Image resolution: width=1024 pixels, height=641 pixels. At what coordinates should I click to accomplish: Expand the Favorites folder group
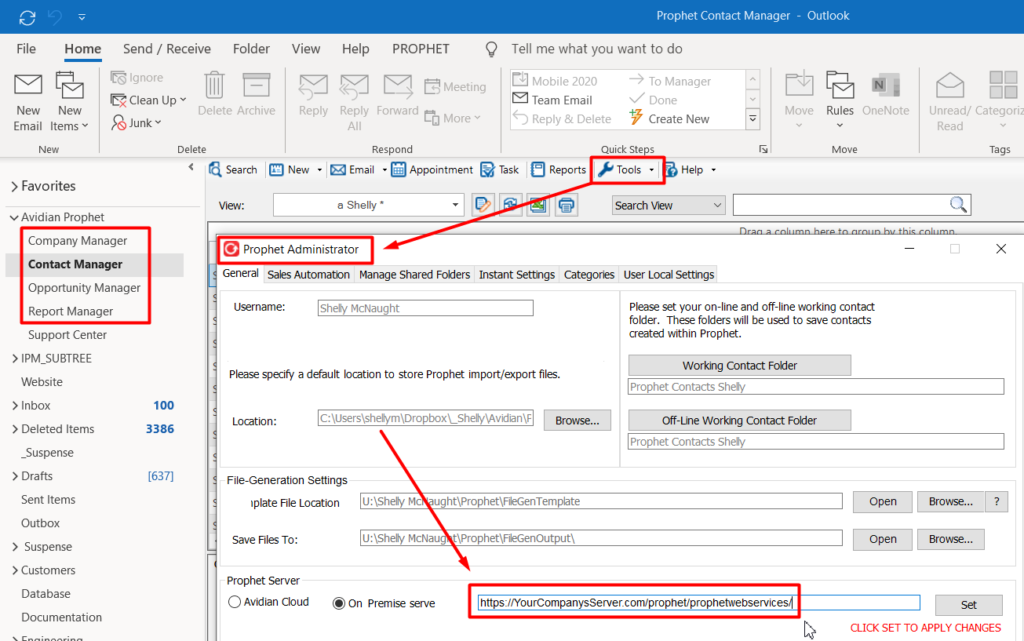[14, 187]
